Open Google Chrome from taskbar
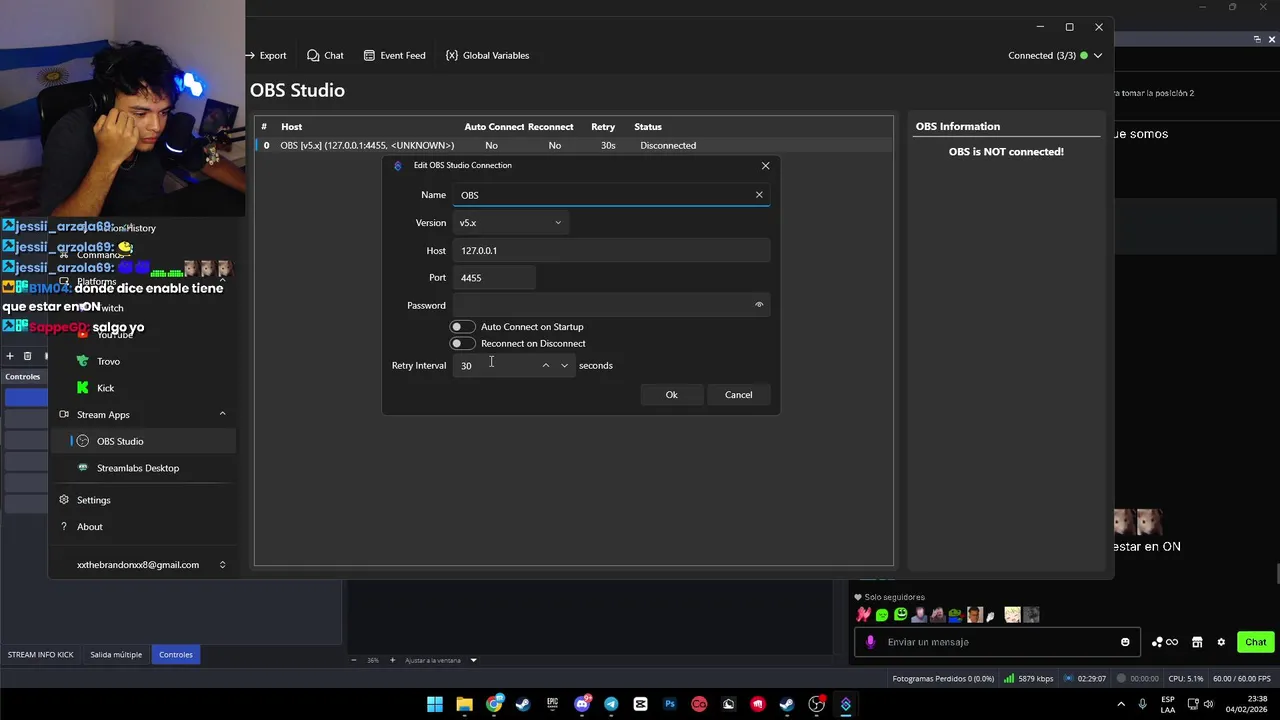 click(494, 704)
